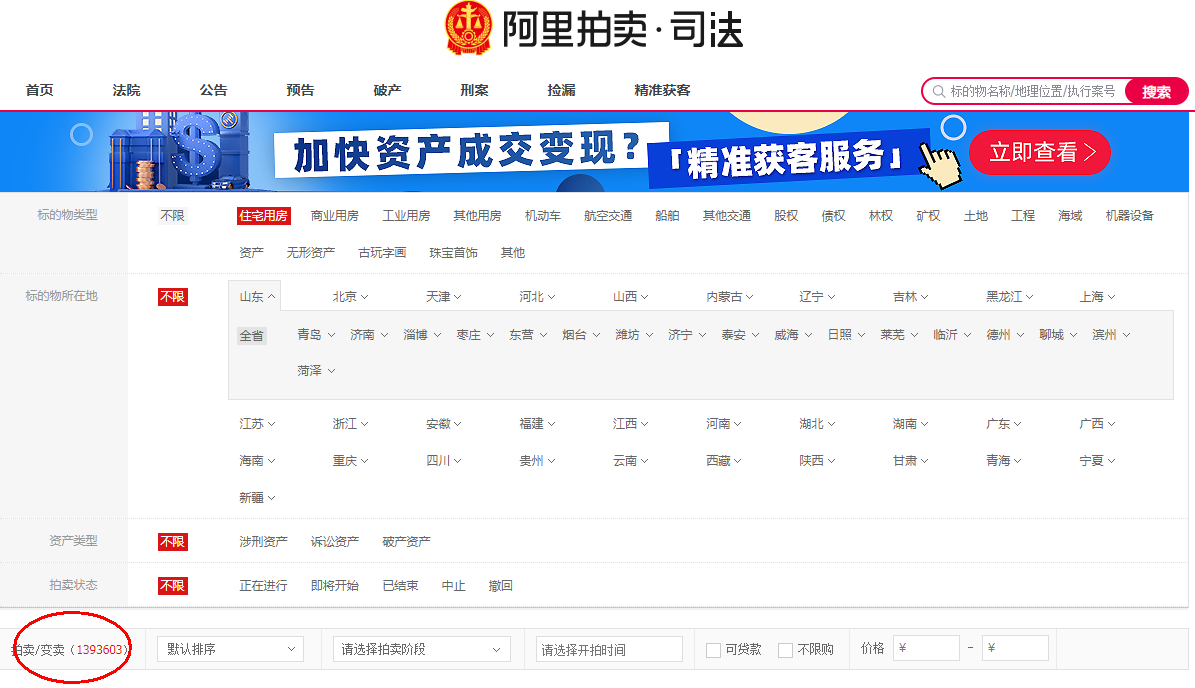Screen dimensions: 1195x688
Task: Expand the 青岛 city dropdown
Action: point(316,334)
